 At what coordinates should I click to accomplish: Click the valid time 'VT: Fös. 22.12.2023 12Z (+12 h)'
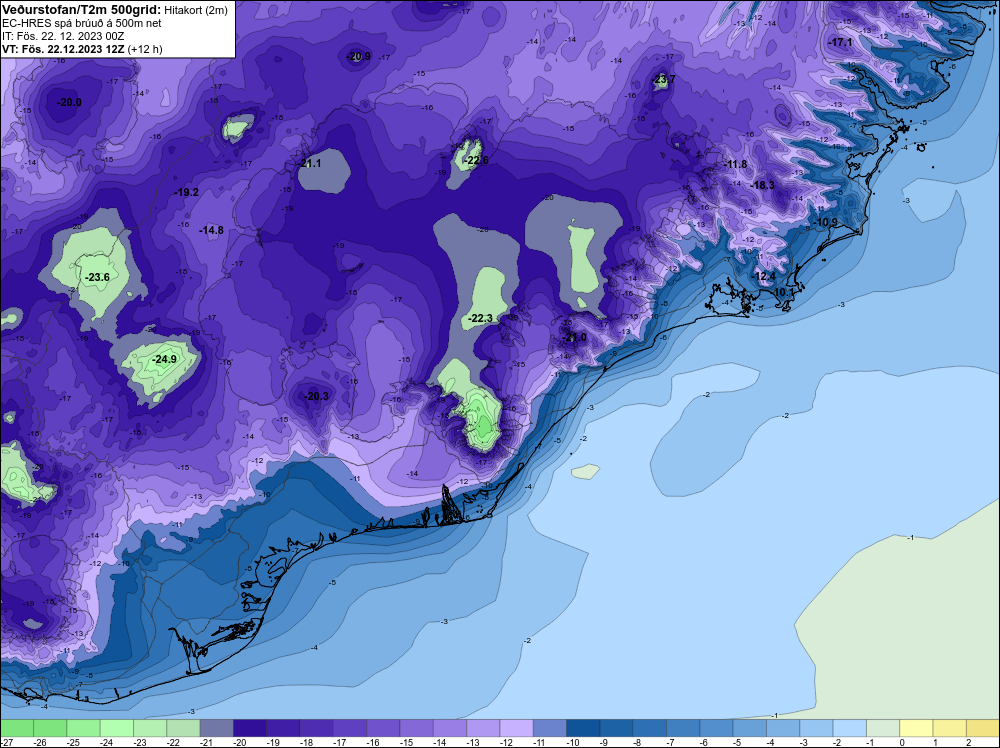tap(82, 48)
